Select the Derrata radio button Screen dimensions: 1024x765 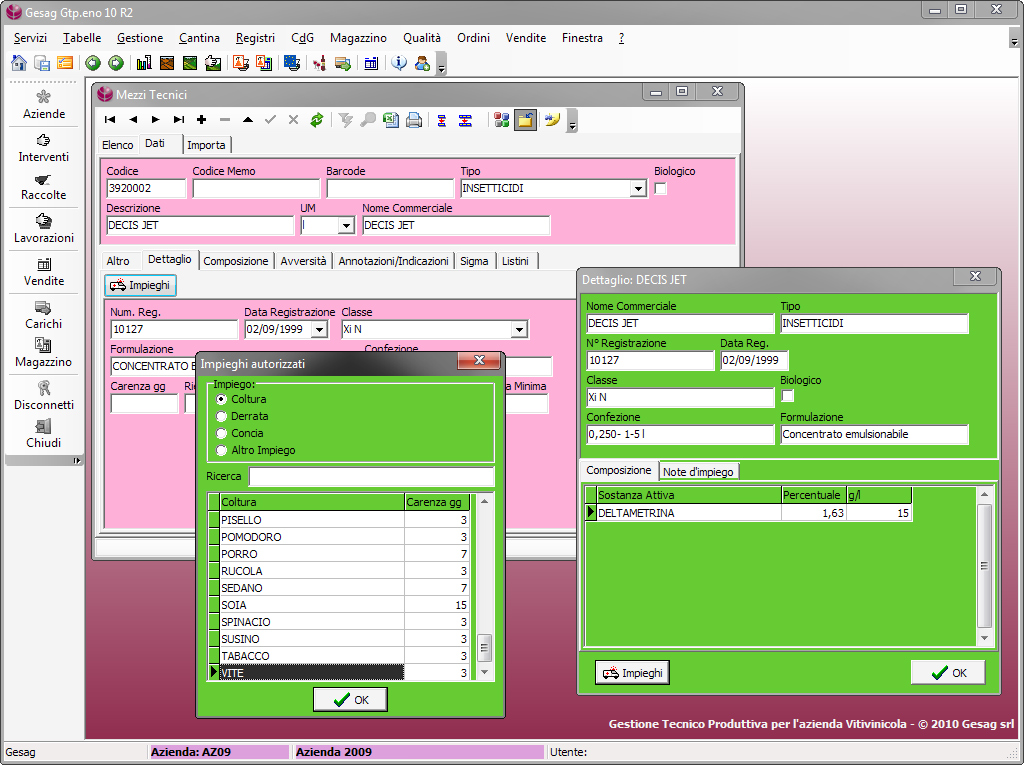[221, 416]
